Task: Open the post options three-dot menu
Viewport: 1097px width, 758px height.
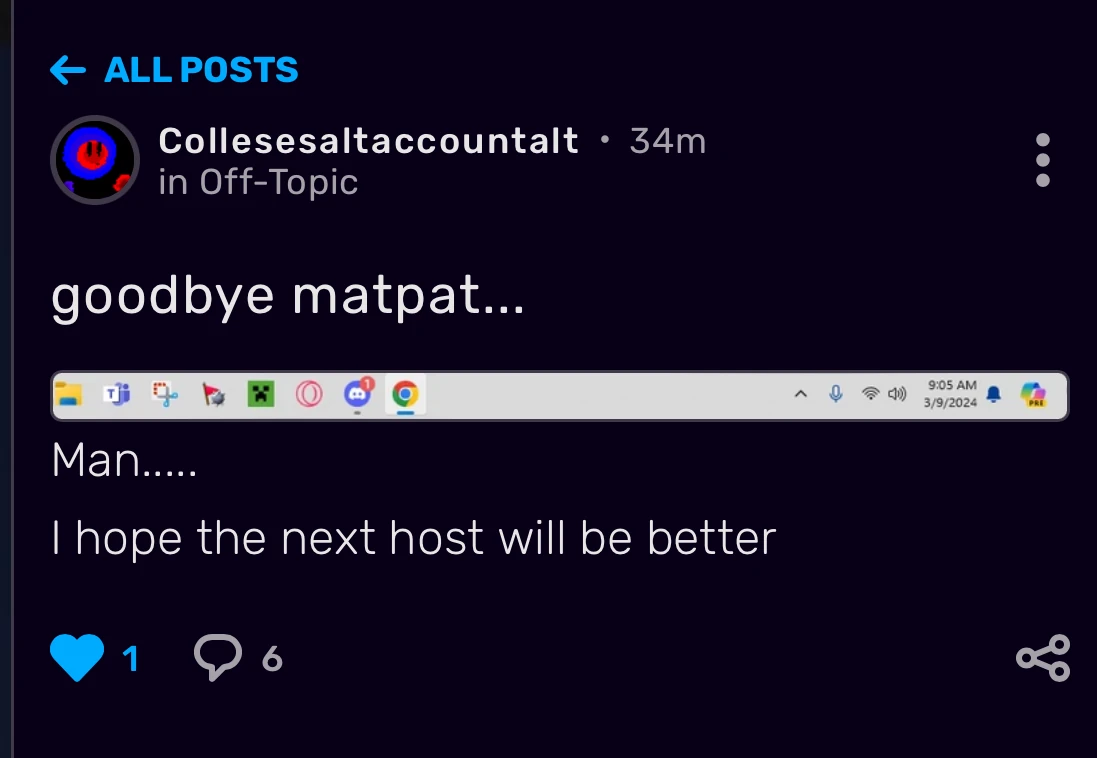Action: [1042, 160]
